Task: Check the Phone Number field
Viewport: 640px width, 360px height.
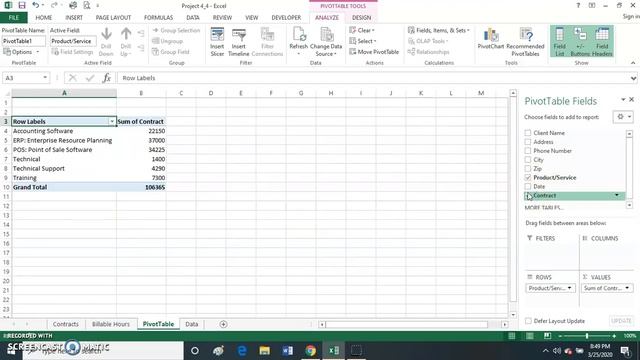Action: click(528, 151)
